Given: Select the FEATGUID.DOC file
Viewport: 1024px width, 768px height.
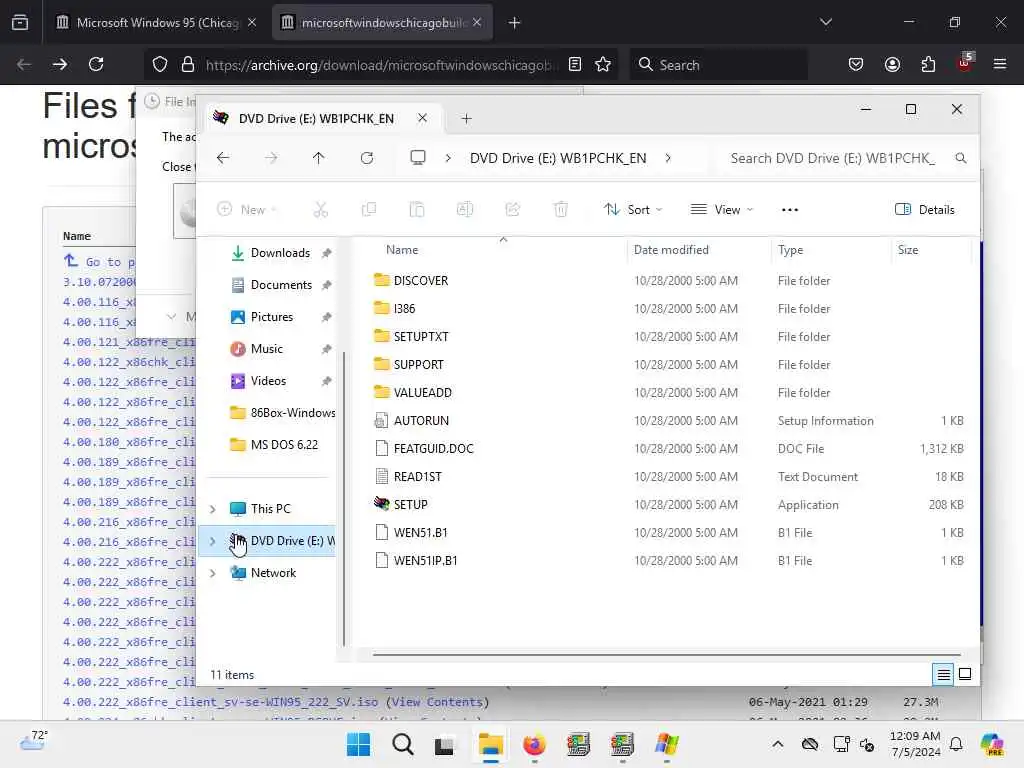Looking at the screenshot, I should click(433, 449).
